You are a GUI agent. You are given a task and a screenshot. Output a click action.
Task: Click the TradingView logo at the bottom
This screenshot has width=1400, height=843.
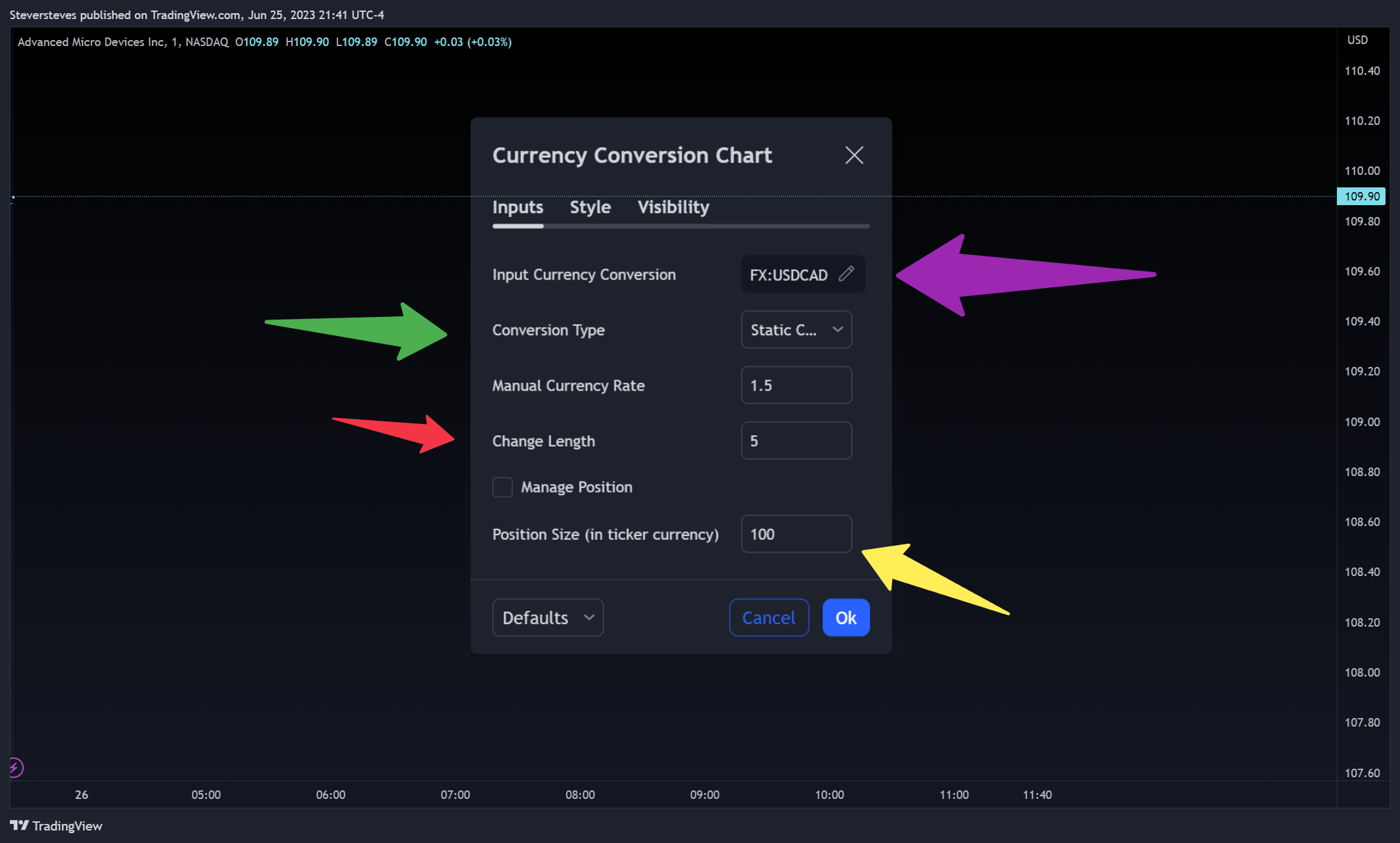(56, 826)
